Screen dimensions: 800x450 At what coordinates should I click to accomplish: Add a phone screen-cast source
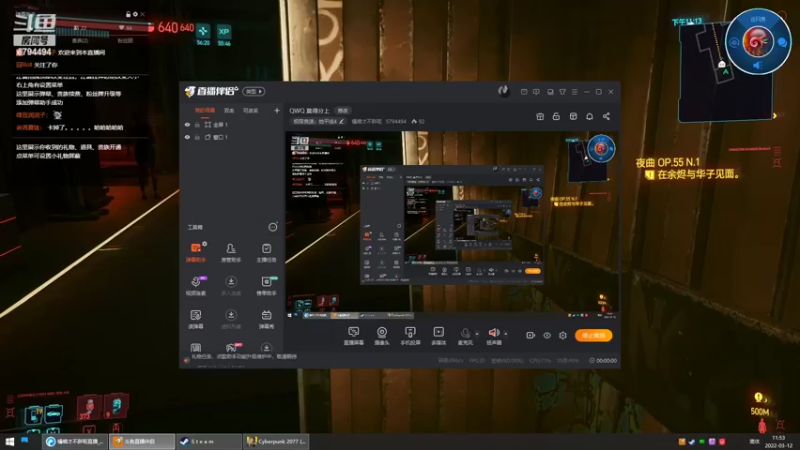[410, 336]
